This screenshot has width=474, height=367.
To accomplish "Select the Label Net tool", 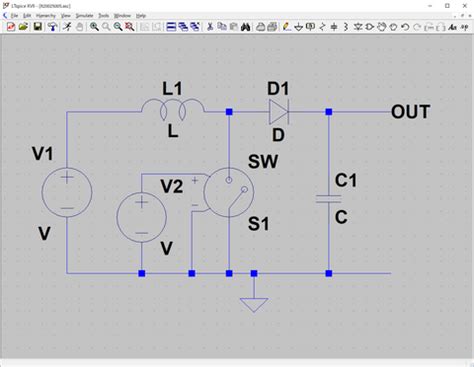I will coord(310,27).
